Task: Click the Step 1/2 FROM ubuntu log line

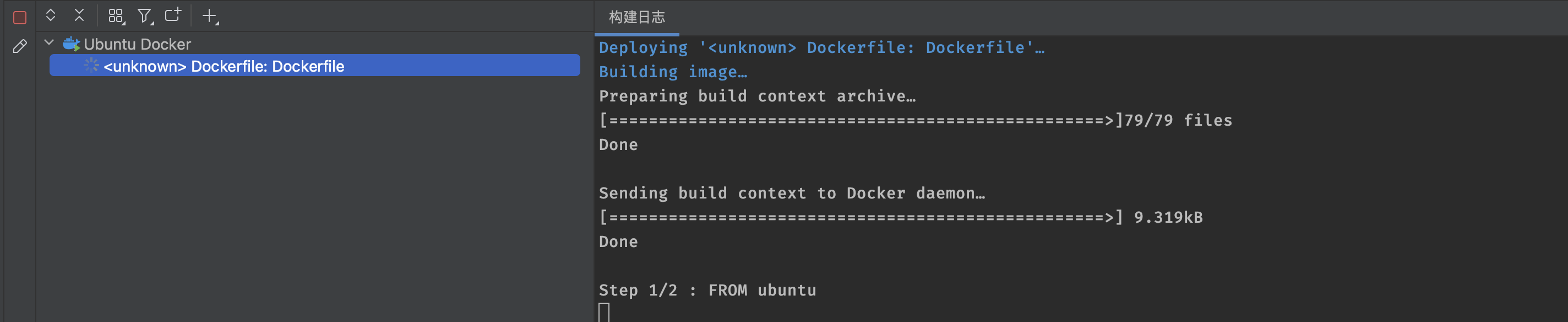Action: (708, 289)
